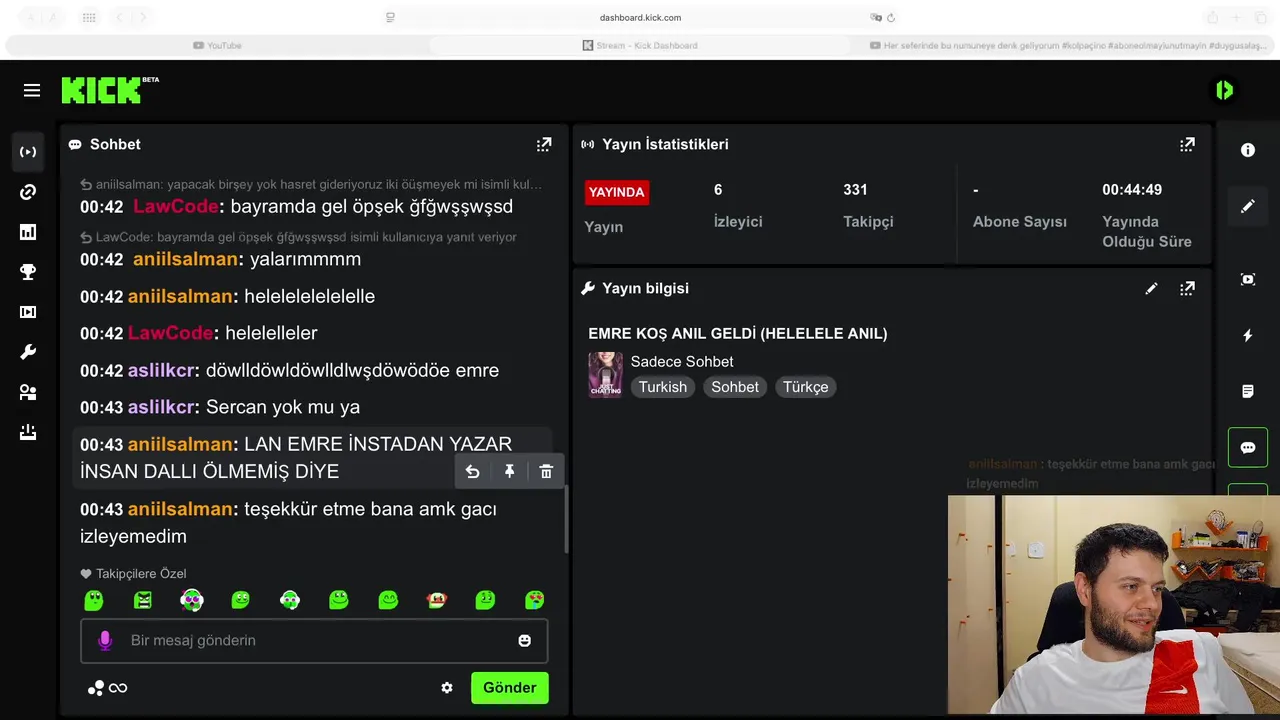Image resolution: width=1280 pixels, height=720 pixels.
Task: Click the chat panel scrollbar
Action: [566, 519]
